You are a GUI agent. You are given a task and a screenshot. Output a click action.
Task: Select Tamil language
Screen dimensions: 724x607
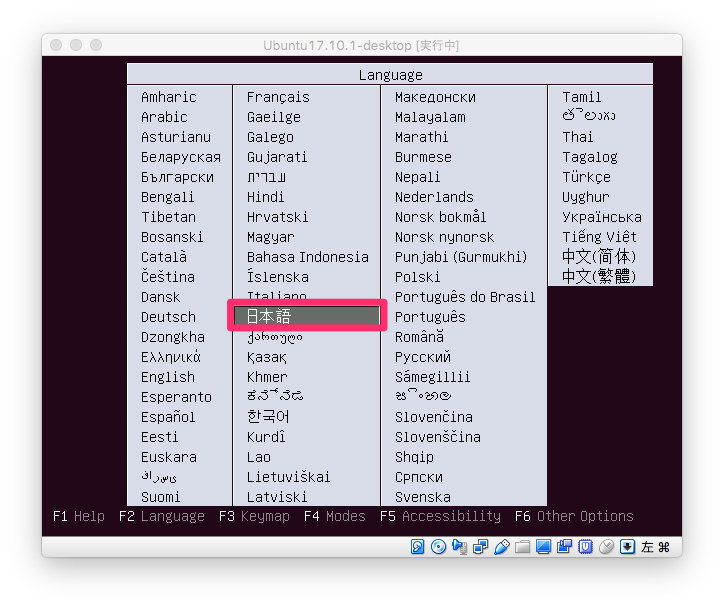582,97
